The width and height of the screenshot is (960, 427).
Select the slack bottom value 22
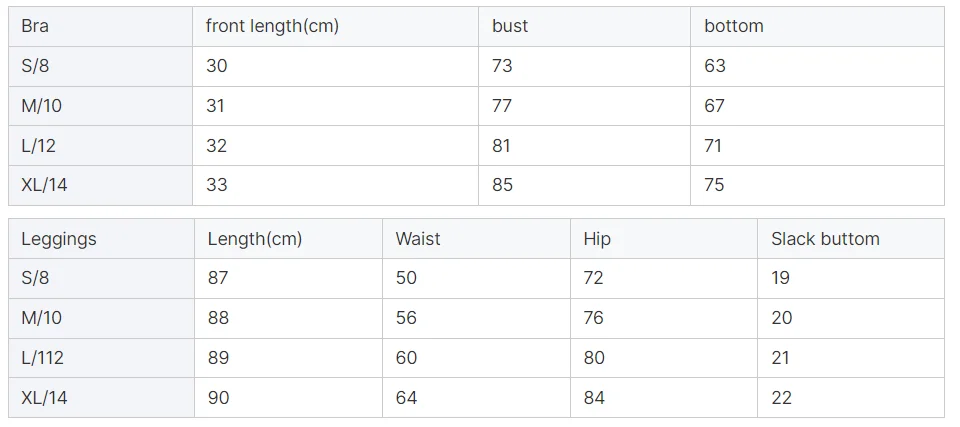coord(781,398)
